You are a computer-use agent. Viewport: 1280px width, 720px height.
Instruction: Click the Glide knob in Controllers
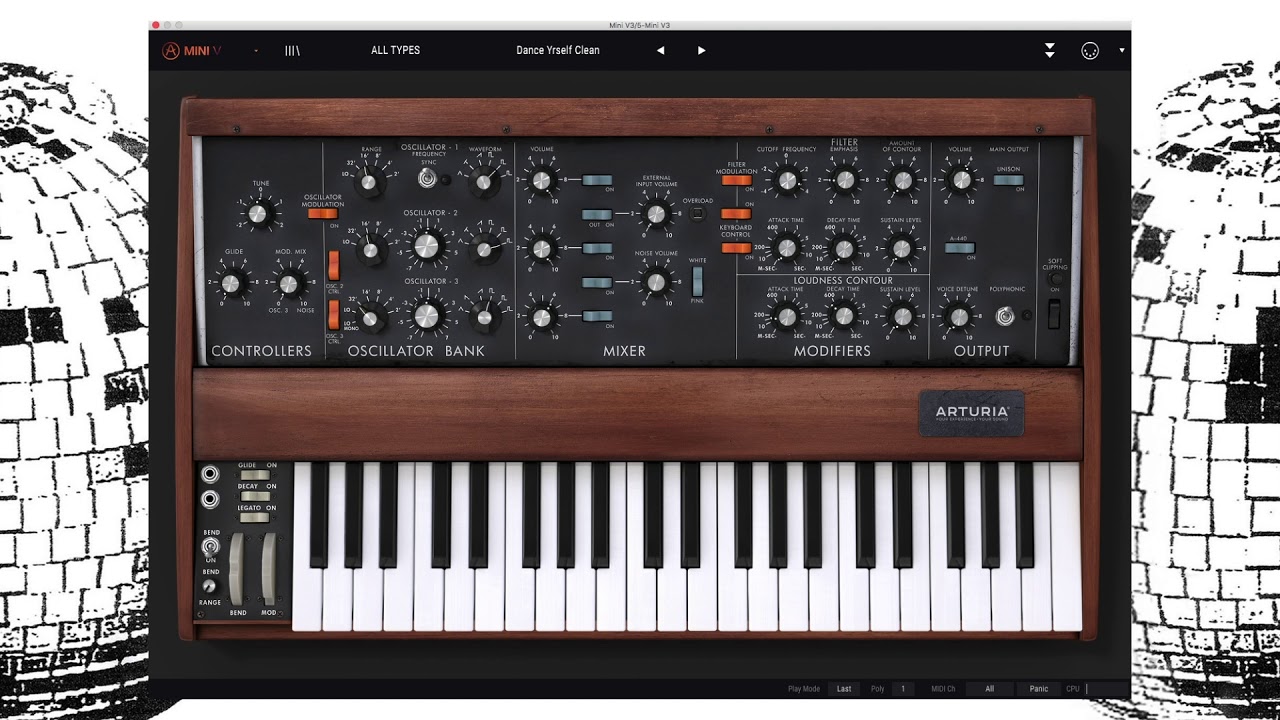tap(231, 283)
